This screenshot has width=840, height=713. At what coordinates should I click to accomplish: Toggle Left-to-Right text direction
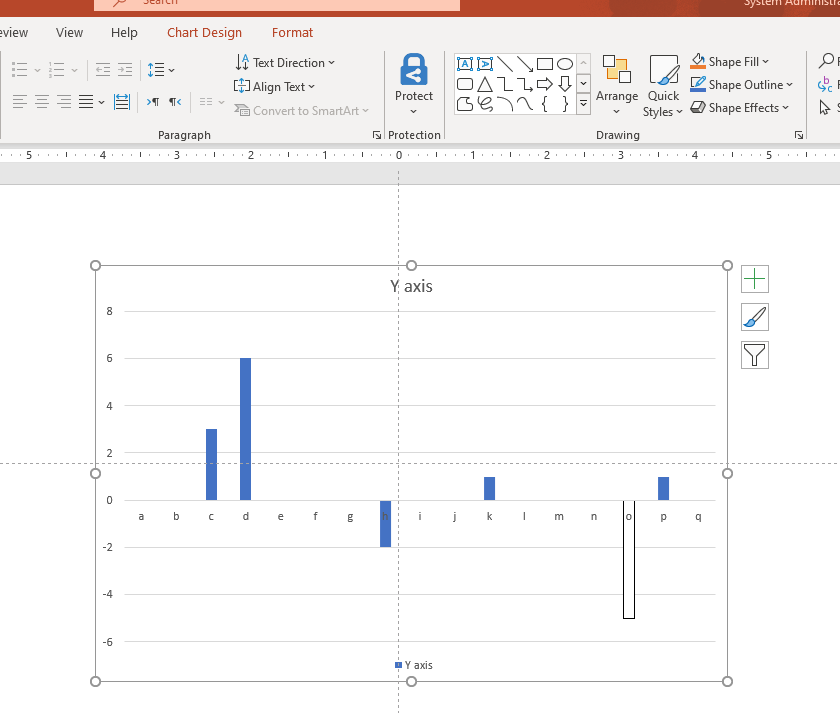pos(153,101)
